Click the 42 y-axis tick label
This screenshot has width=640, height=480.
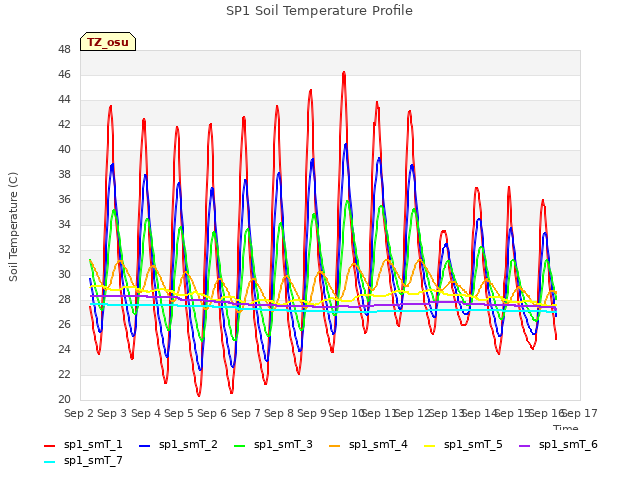click(64, 124)
